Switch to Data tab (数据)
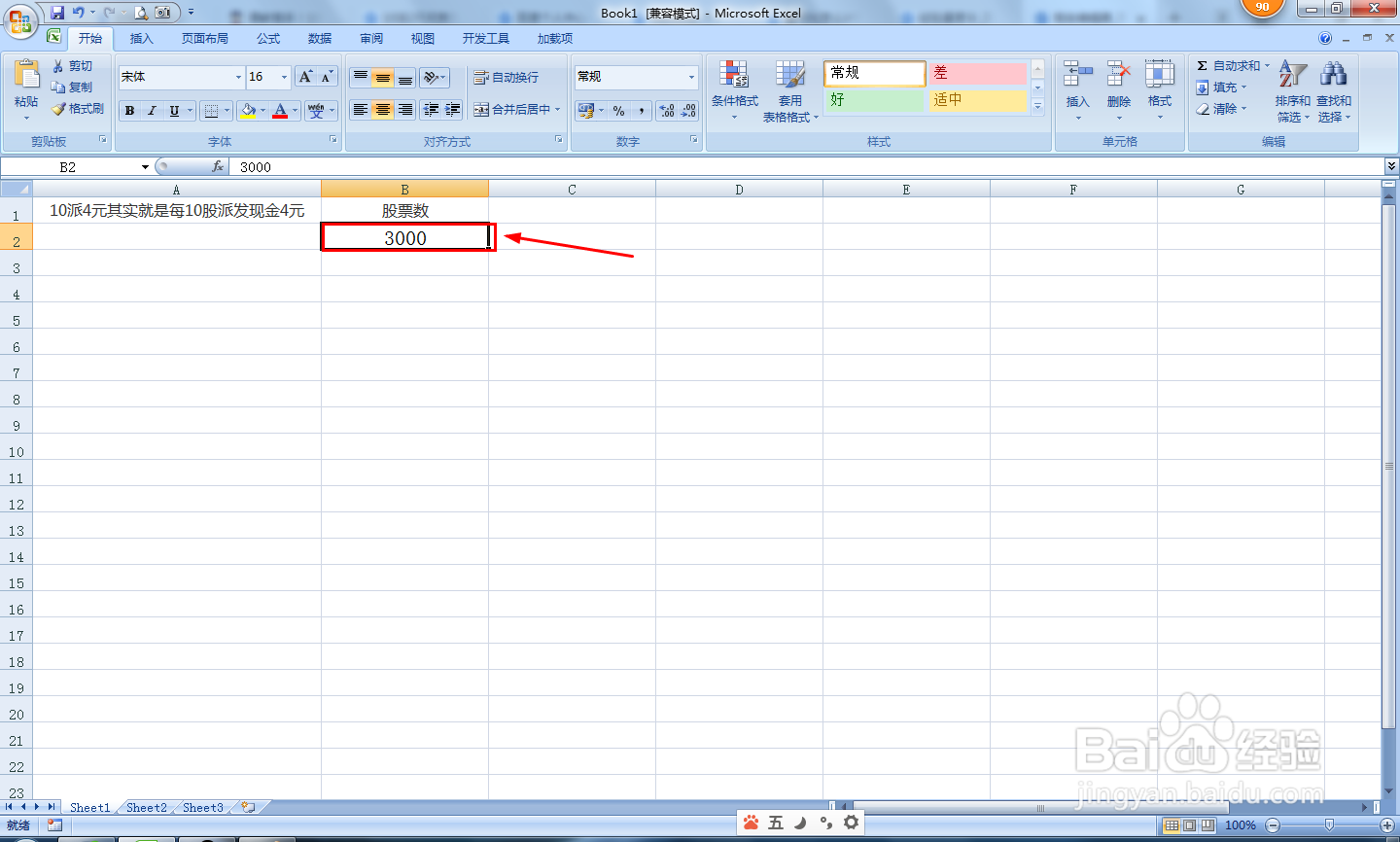Image resolution: width=1400 pixels, height=842 pixels. click(x=320, y=39)
